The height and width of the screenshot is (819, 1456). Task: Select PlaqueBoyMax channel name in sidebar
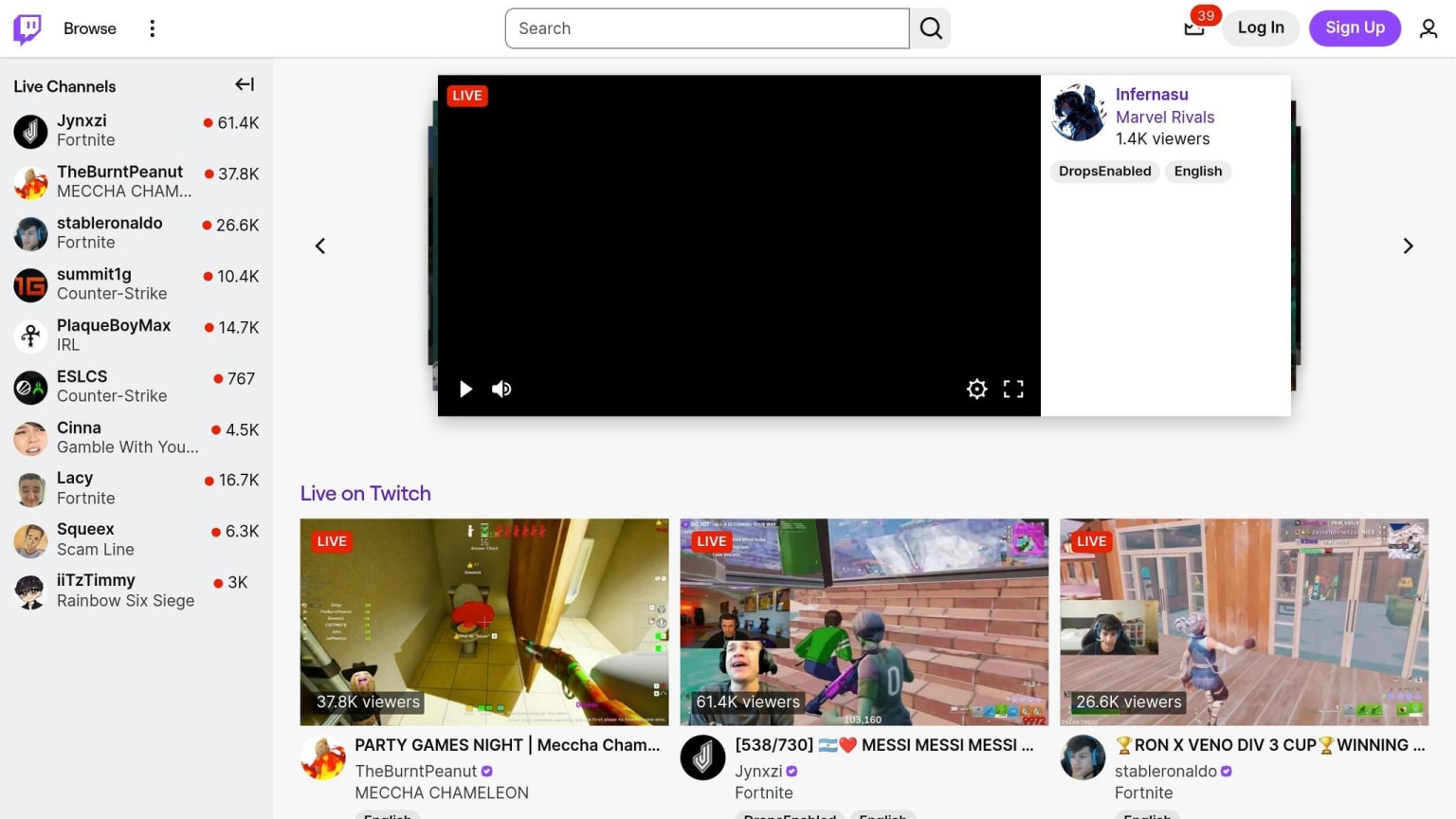pyautogui.click(x=114, y=325)
